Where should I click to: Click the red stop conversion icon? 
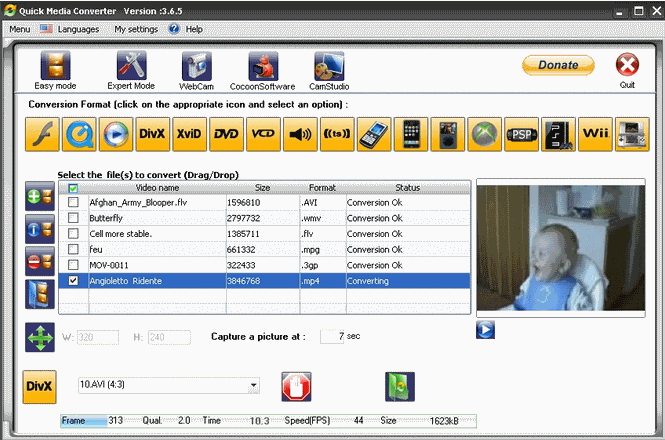pyautogui.click(x=293, y=386)
